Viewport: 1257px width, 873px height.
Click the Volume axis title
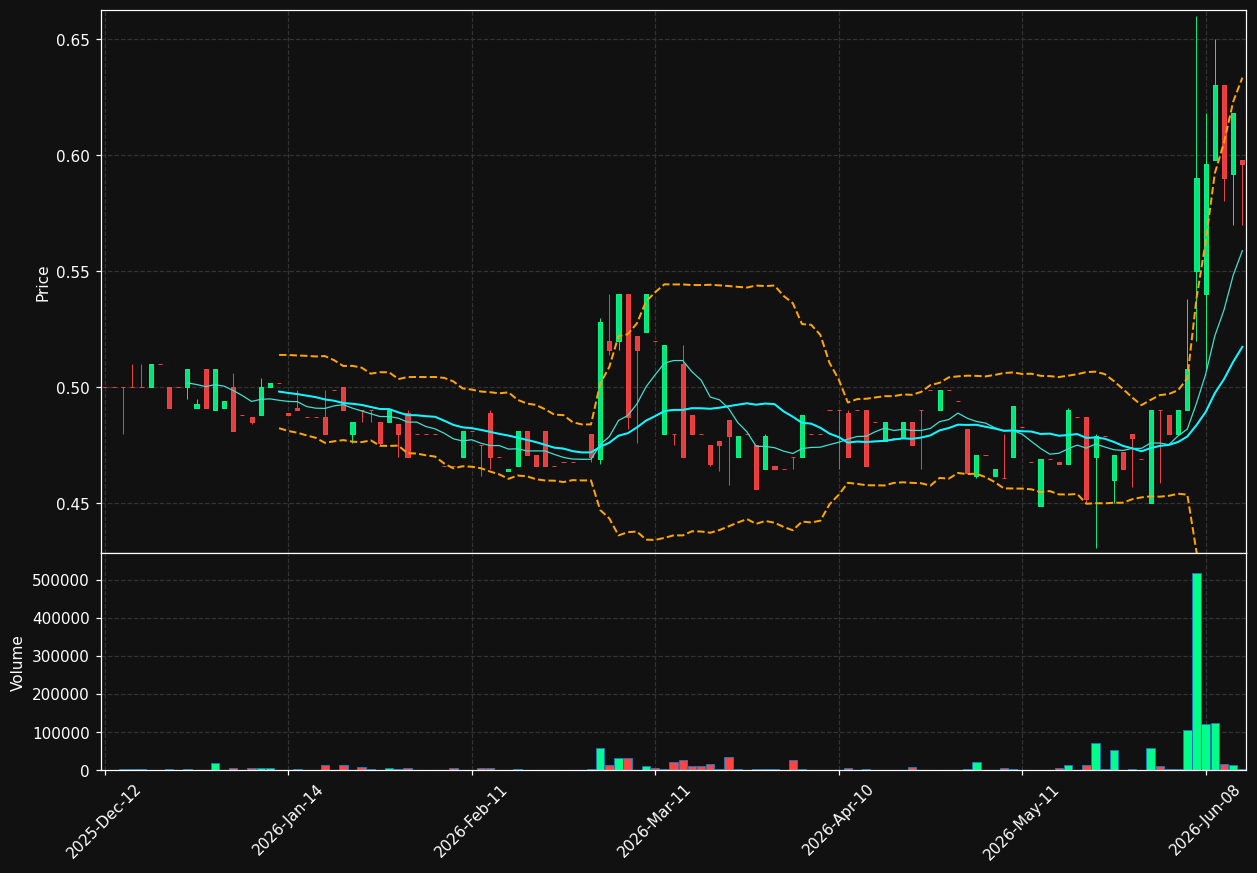point(18,663)
